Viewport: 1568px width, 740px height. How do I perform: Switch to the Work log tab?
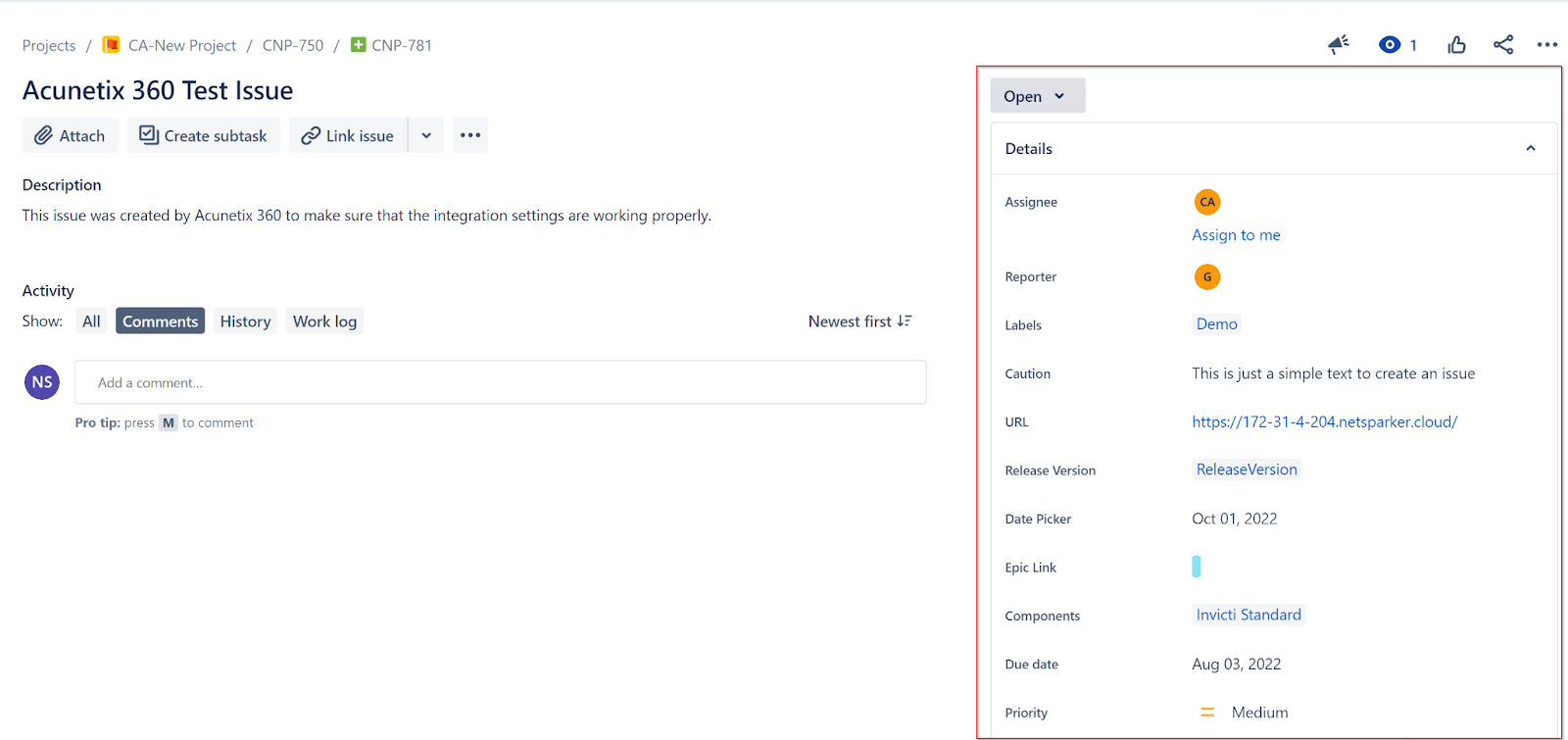pos(324,321)
